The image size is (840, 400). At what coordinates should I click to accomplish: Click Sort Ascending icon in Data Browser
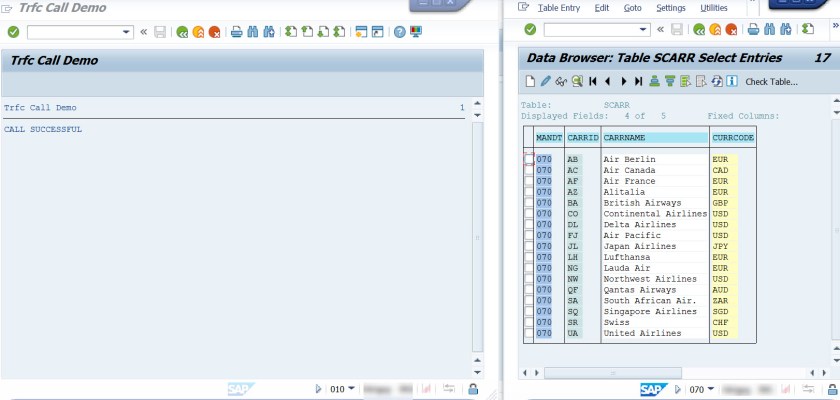point(654,81)
